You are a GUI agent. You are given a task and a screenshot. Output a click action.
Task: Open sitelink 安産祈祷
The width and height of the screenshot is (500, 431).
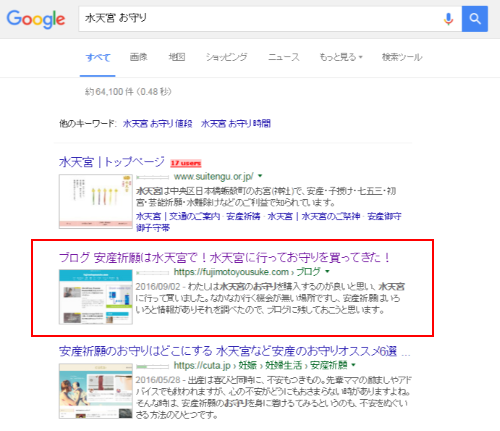[x=243, y=216]
